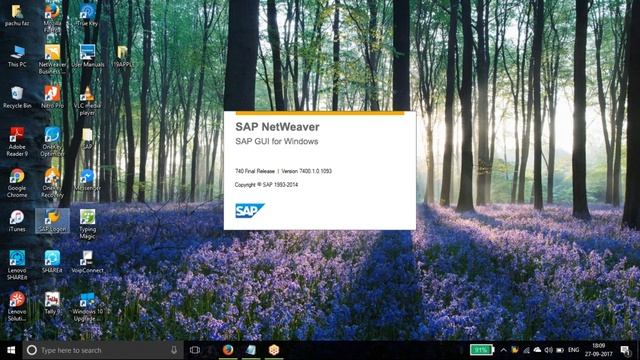This screenshot has width=640, height=360.
Task: Open the Windows 10 Upgrade shortcut
Action: click(x=87, y=307)
